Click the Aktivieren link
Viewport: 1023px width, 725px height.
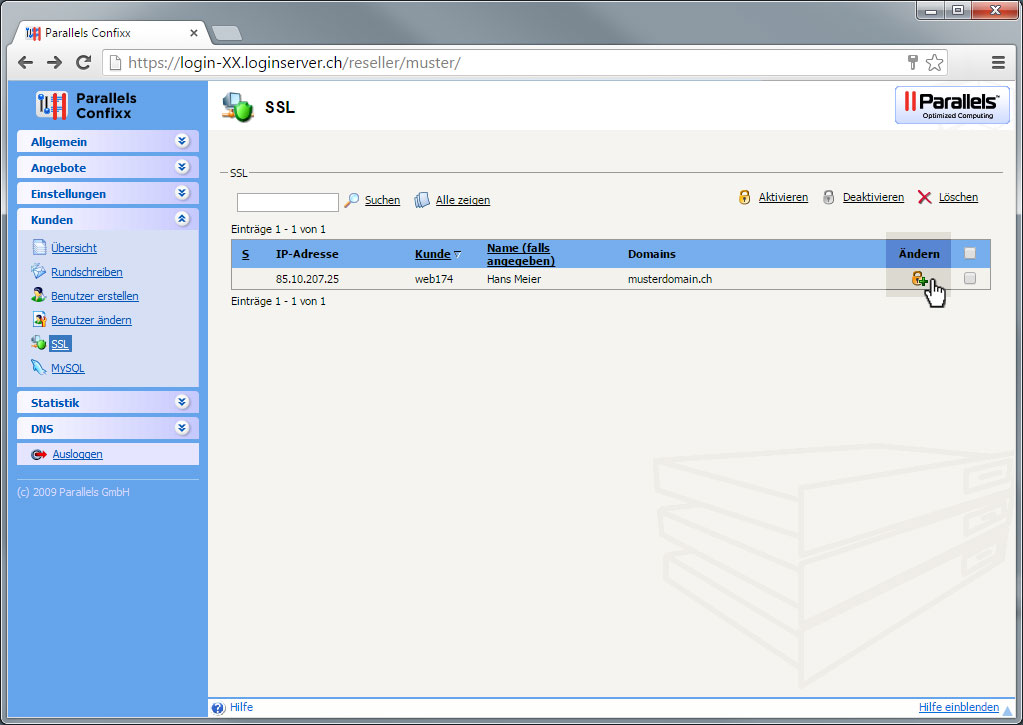(x=783, y=197)
